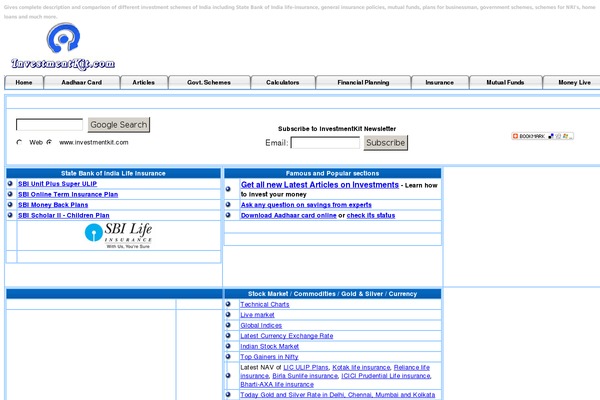
Task: Click the 'State Bank of India Life Insurance' heading
Action: coord(113,173)
